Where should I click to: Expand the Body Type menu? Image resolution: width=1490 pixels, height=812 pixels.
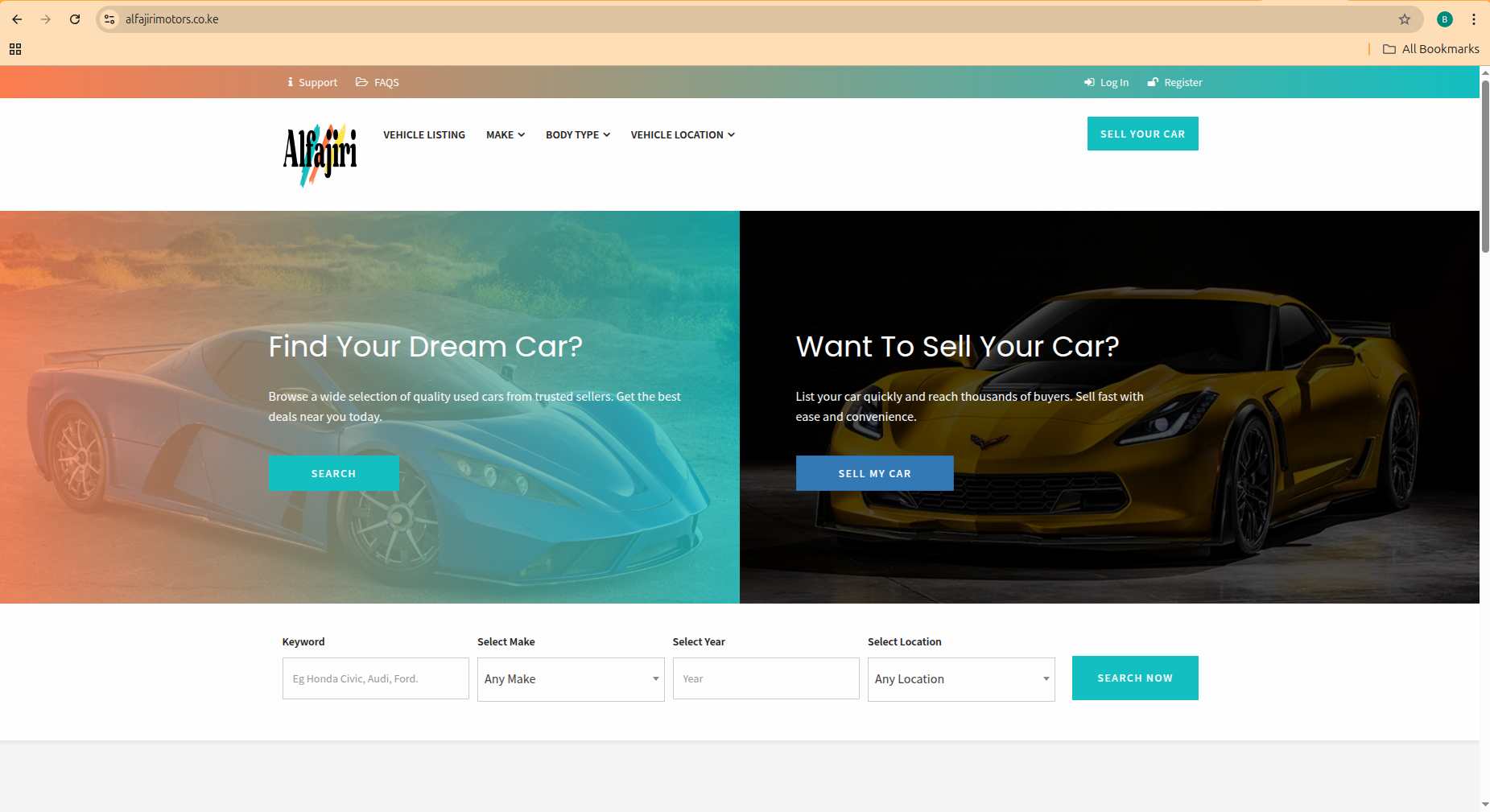pos(578,134)
